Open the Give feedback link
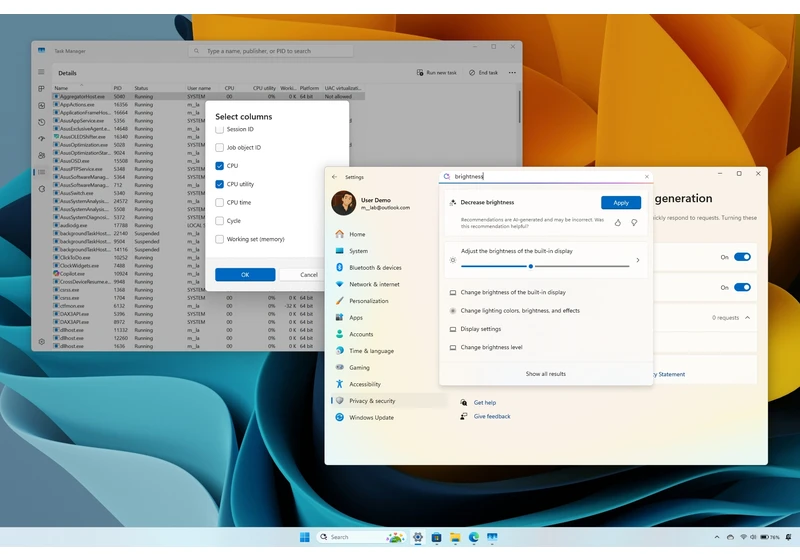The image size is (800, 560). [492, 416]
